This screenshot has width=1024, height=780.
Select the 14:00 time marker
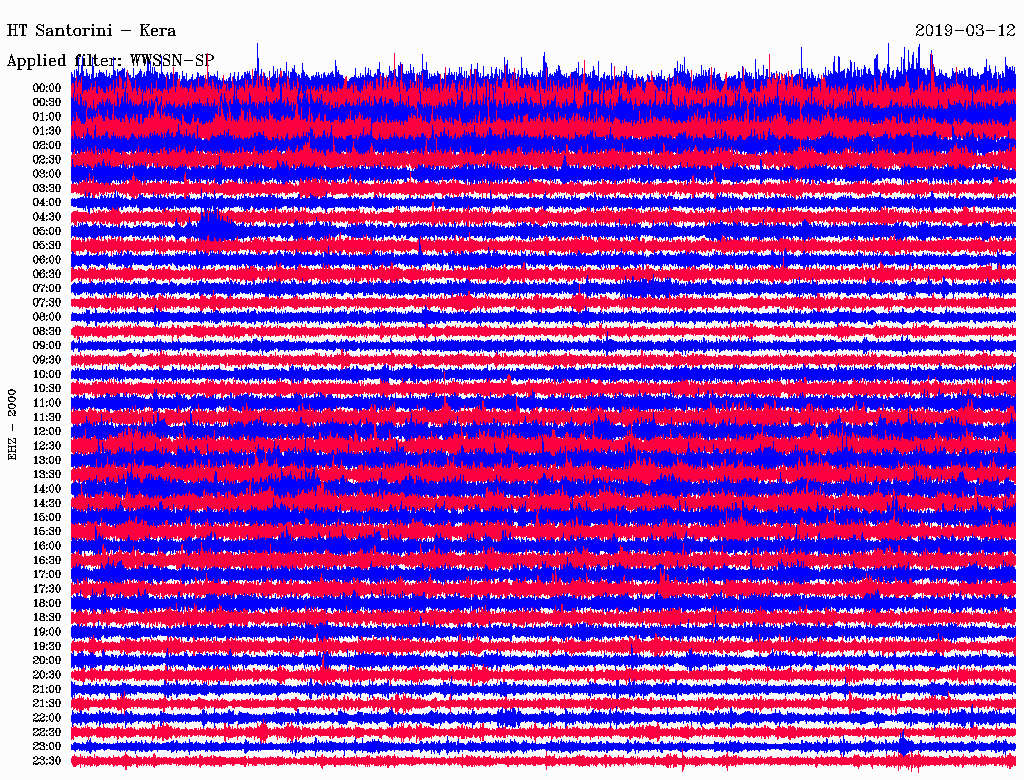pyautogui.click(x=47, y=489)
